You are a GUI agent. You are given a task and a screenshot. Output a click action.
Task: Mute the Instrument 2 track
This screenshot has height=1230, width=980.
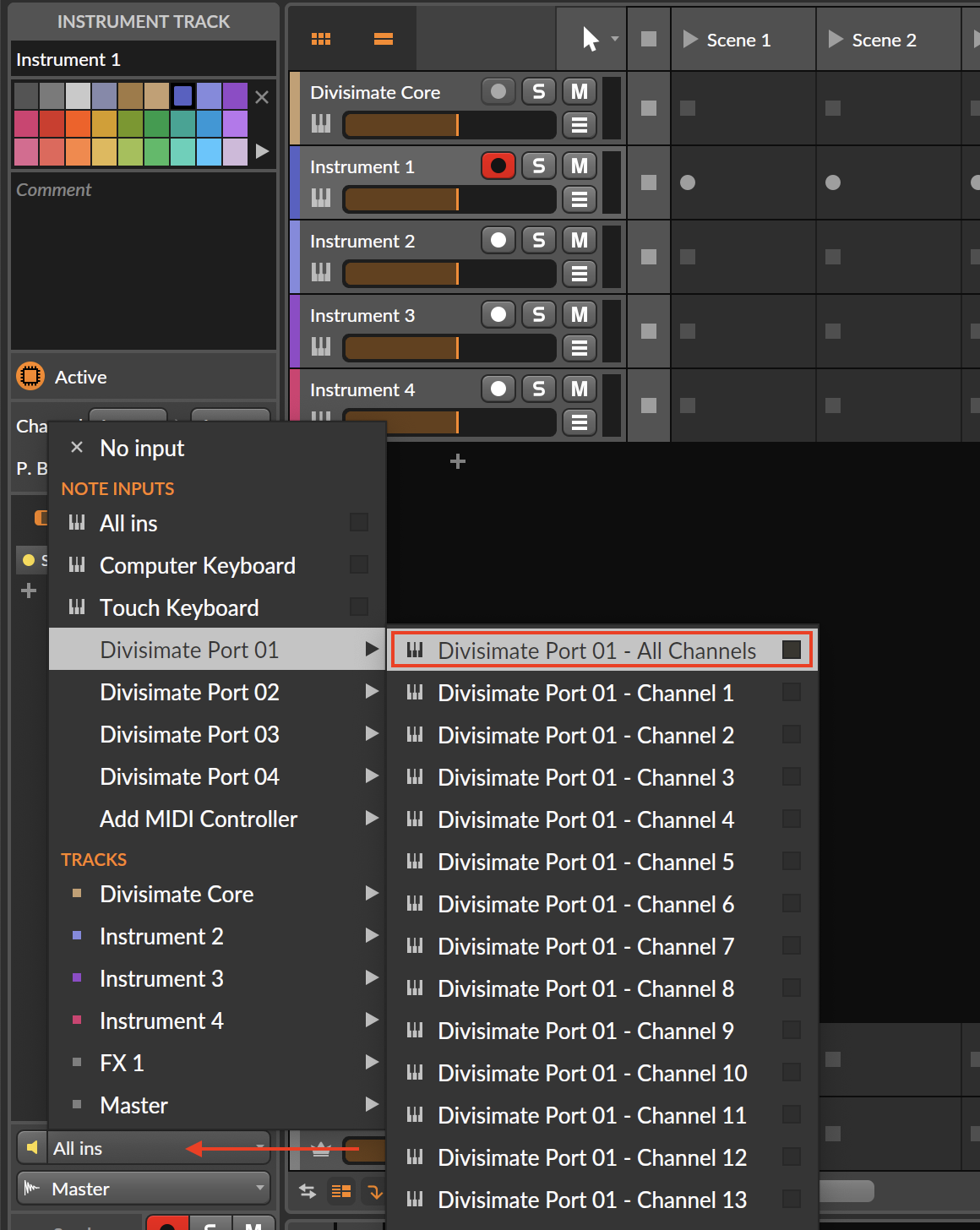click(x=579, y=240)
